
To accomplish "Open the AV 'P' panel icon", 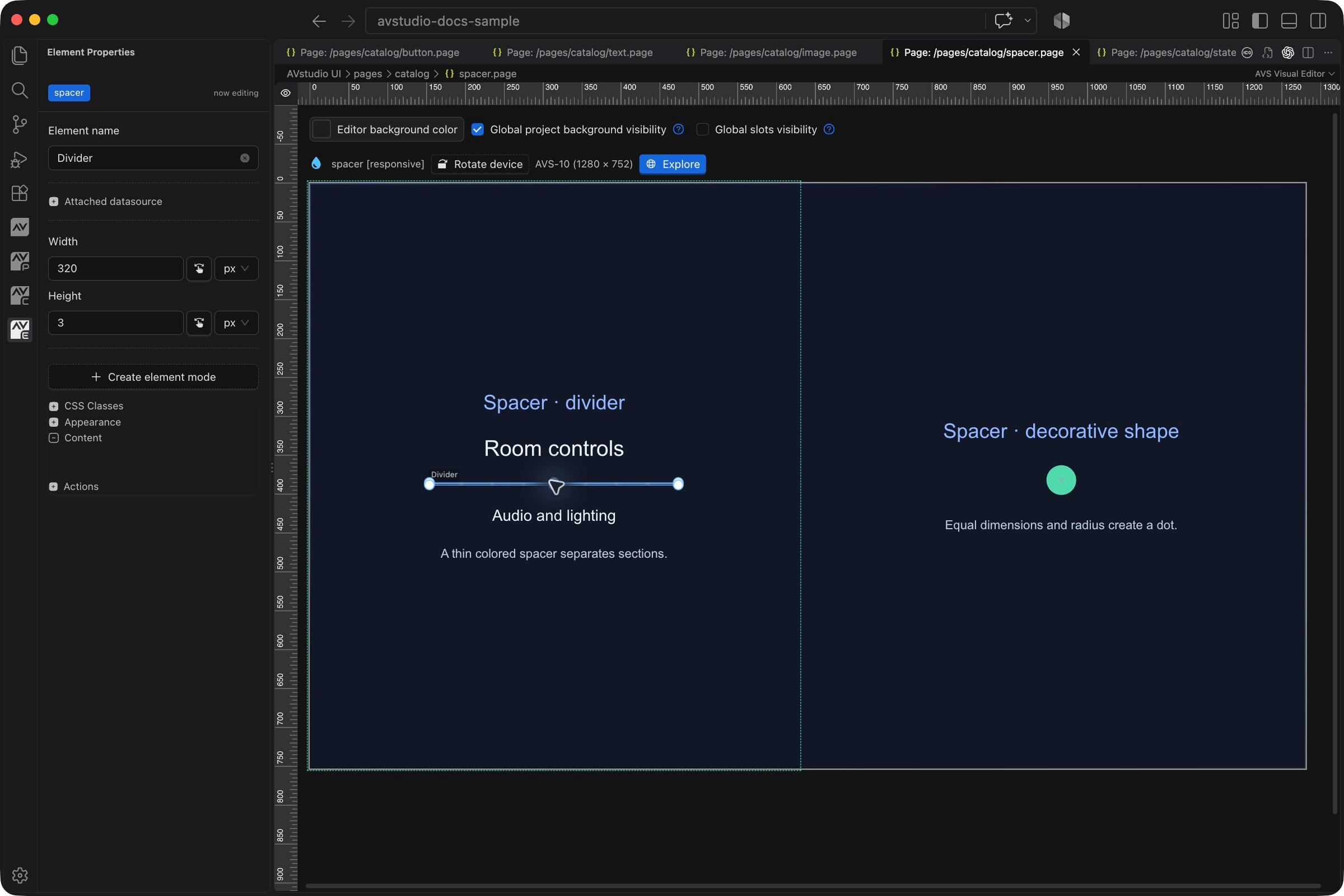I will click(20, 261).
